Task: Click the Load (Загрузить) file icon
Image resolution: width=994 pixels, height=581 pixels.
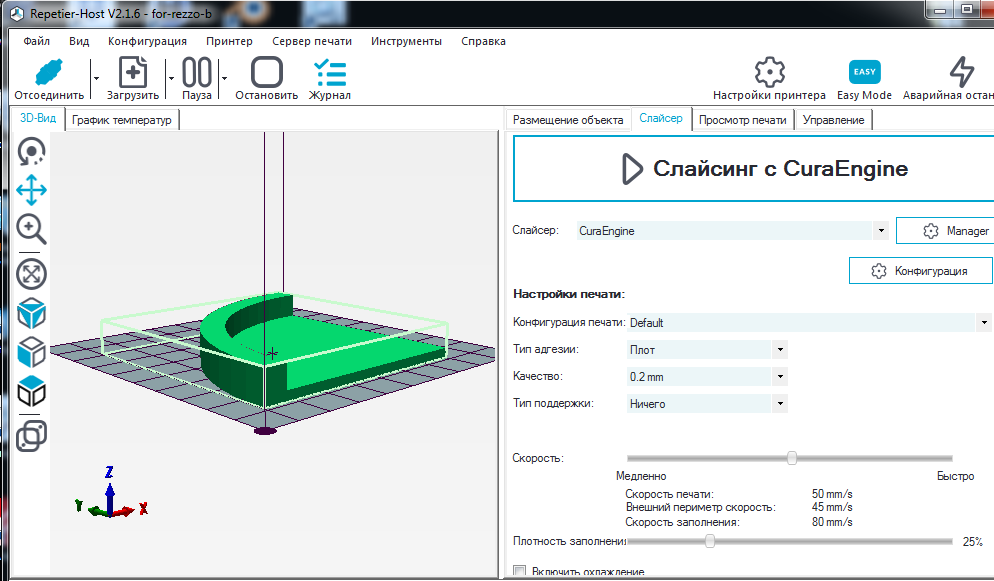Action: (x=132, y=72)
